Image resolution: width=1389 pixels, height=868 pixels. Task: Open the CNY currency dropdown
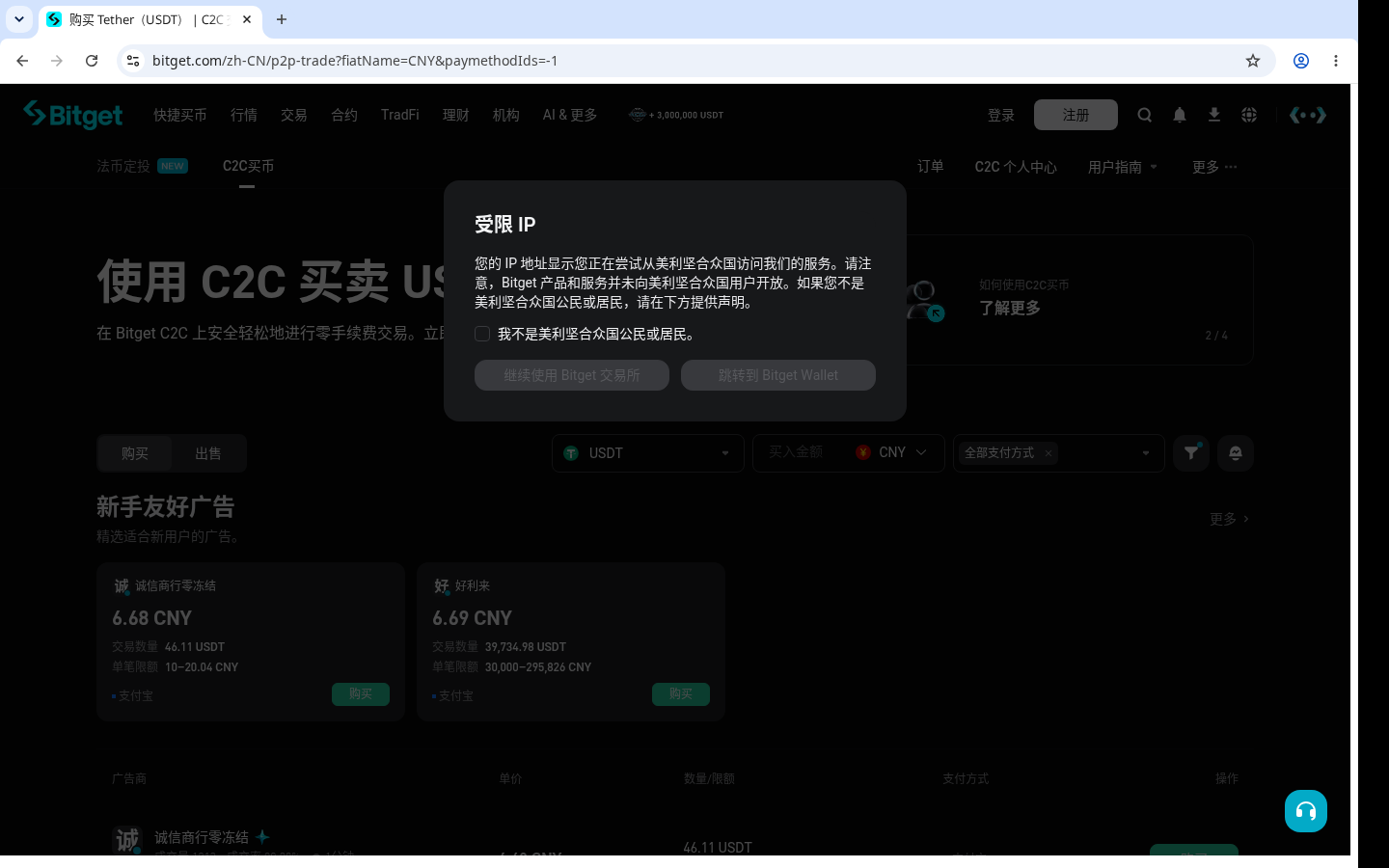[891, 452]
